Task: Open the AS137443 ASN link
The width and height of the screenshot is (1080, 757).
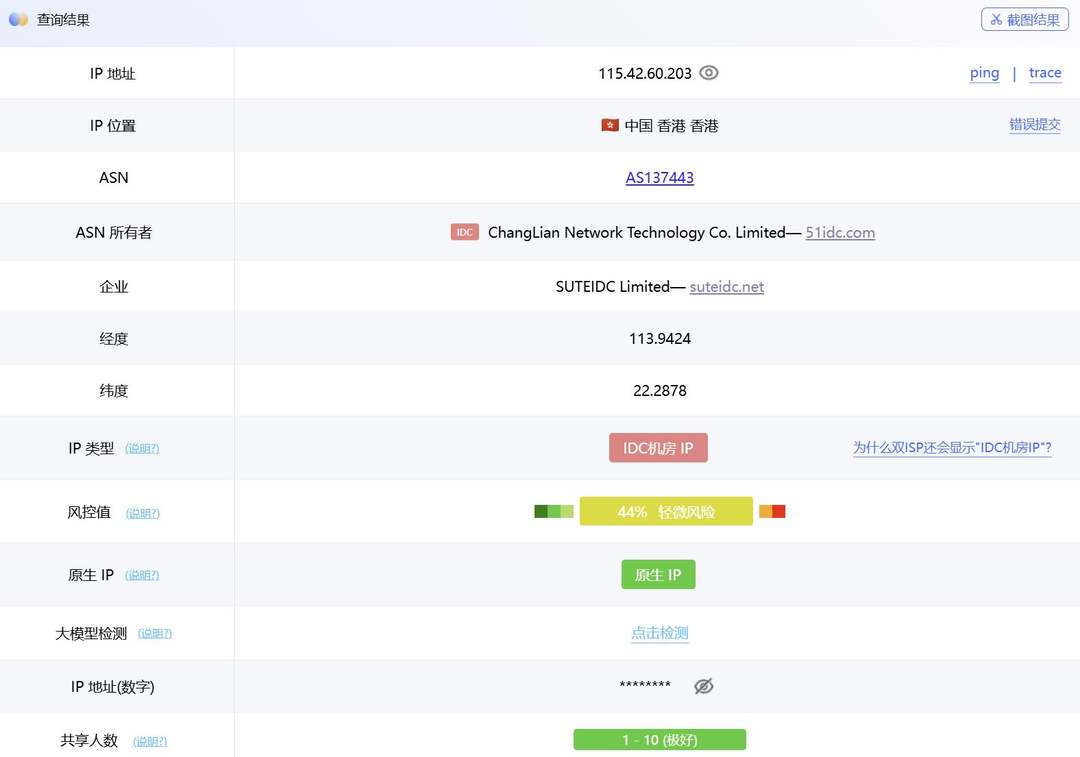Action: coord(660,178)
